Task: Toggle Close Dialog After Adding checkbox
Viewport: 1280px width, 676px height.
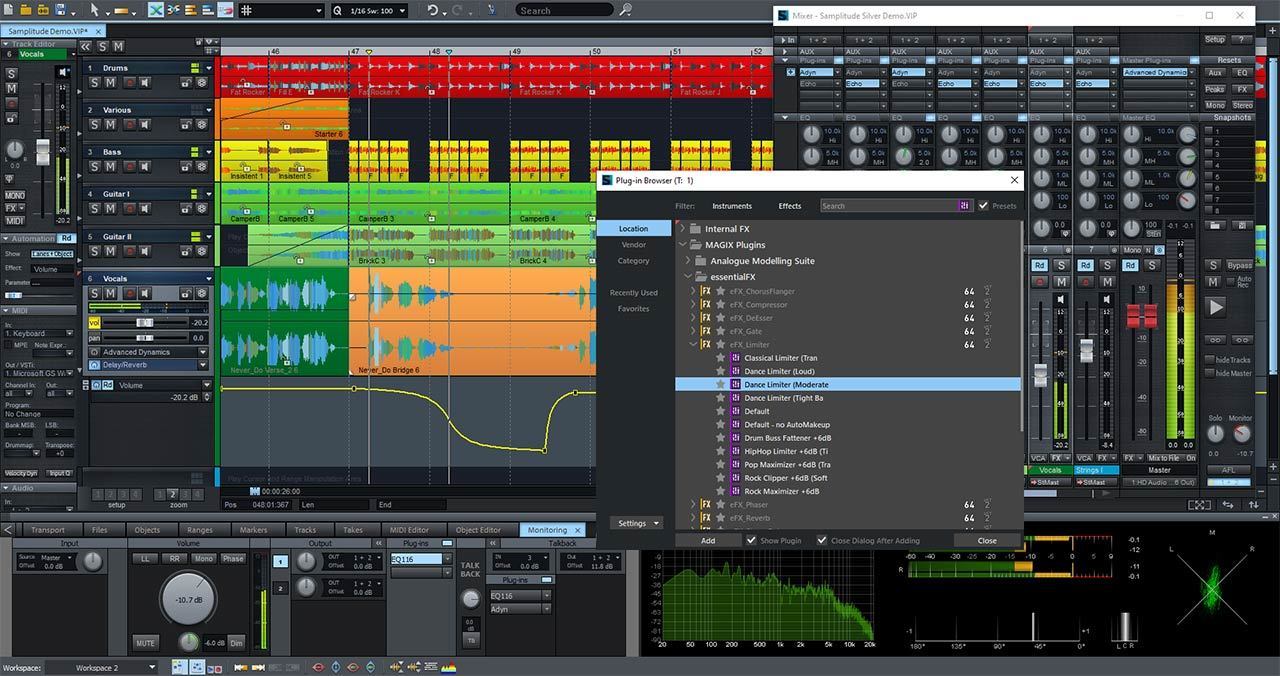Action: pyautogui.click(x=822, y=540)
